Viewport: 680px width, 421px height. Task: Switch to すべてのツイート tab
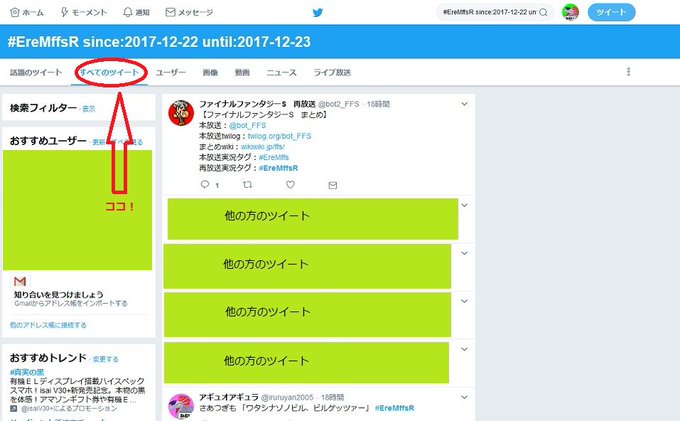tap(109, 72)
